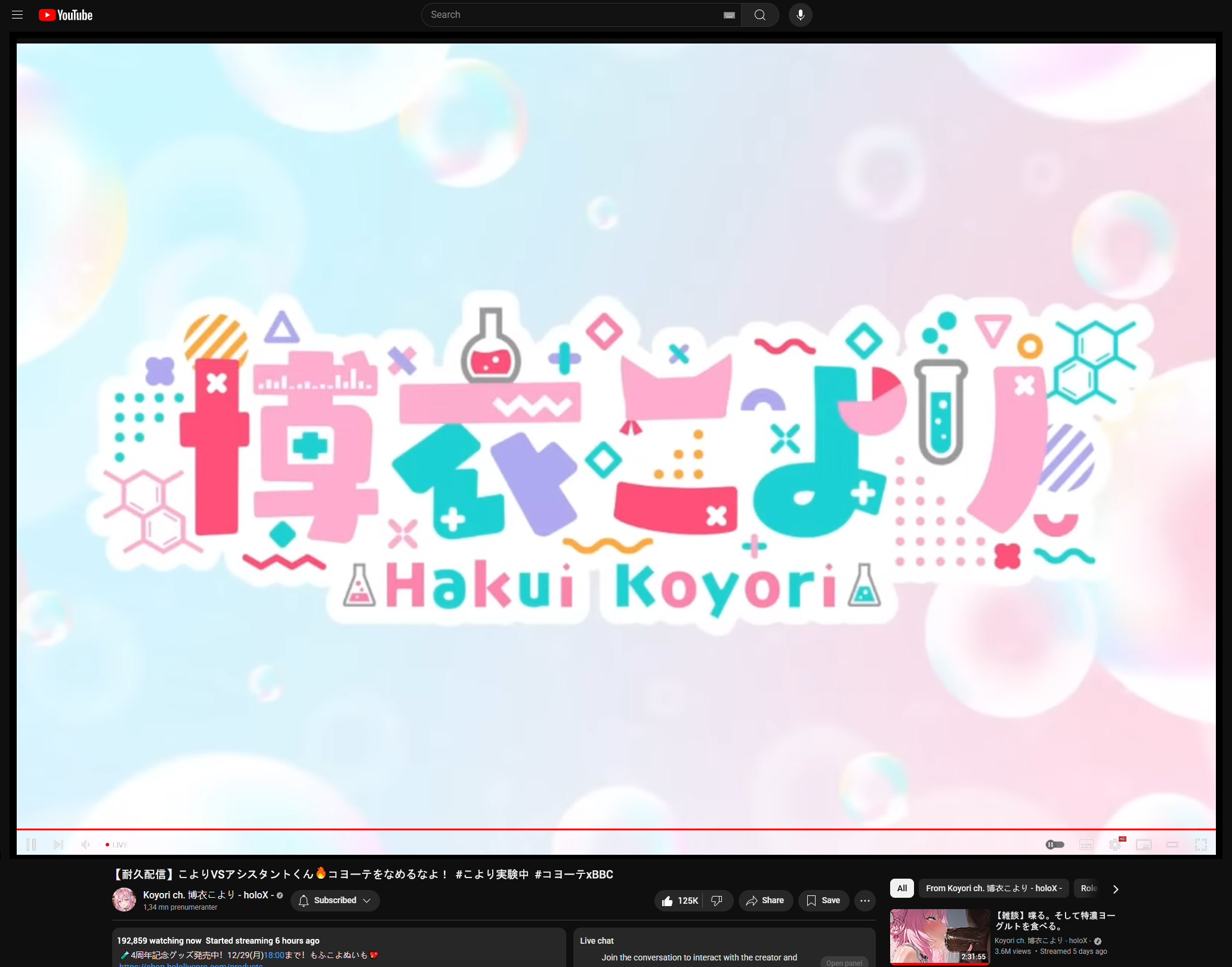The width and height of the screenshot is (1232, 967).
Task: Toggle theater mode
Action: [1172, 845]
